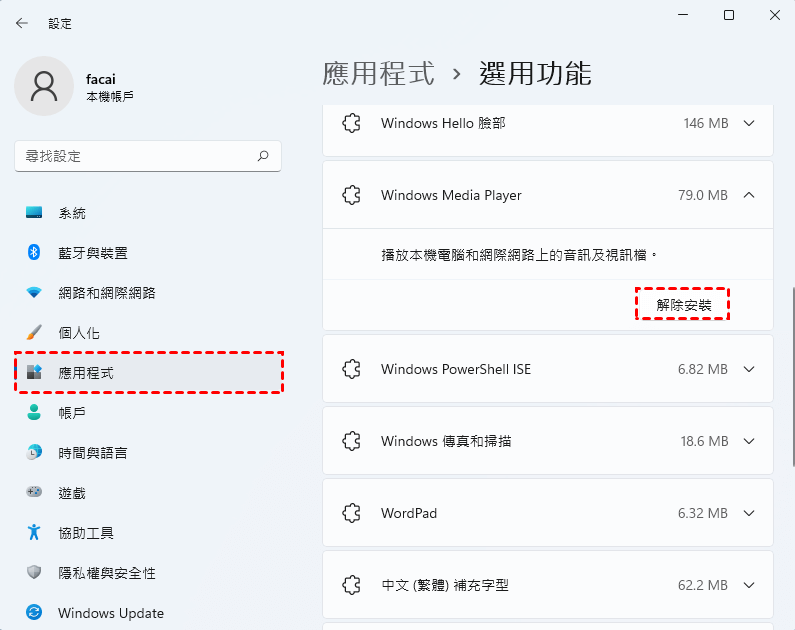Click the 146 MB size value
This screenshot has height=630, width=795.
pyautogui.click(x=706, y=123)
